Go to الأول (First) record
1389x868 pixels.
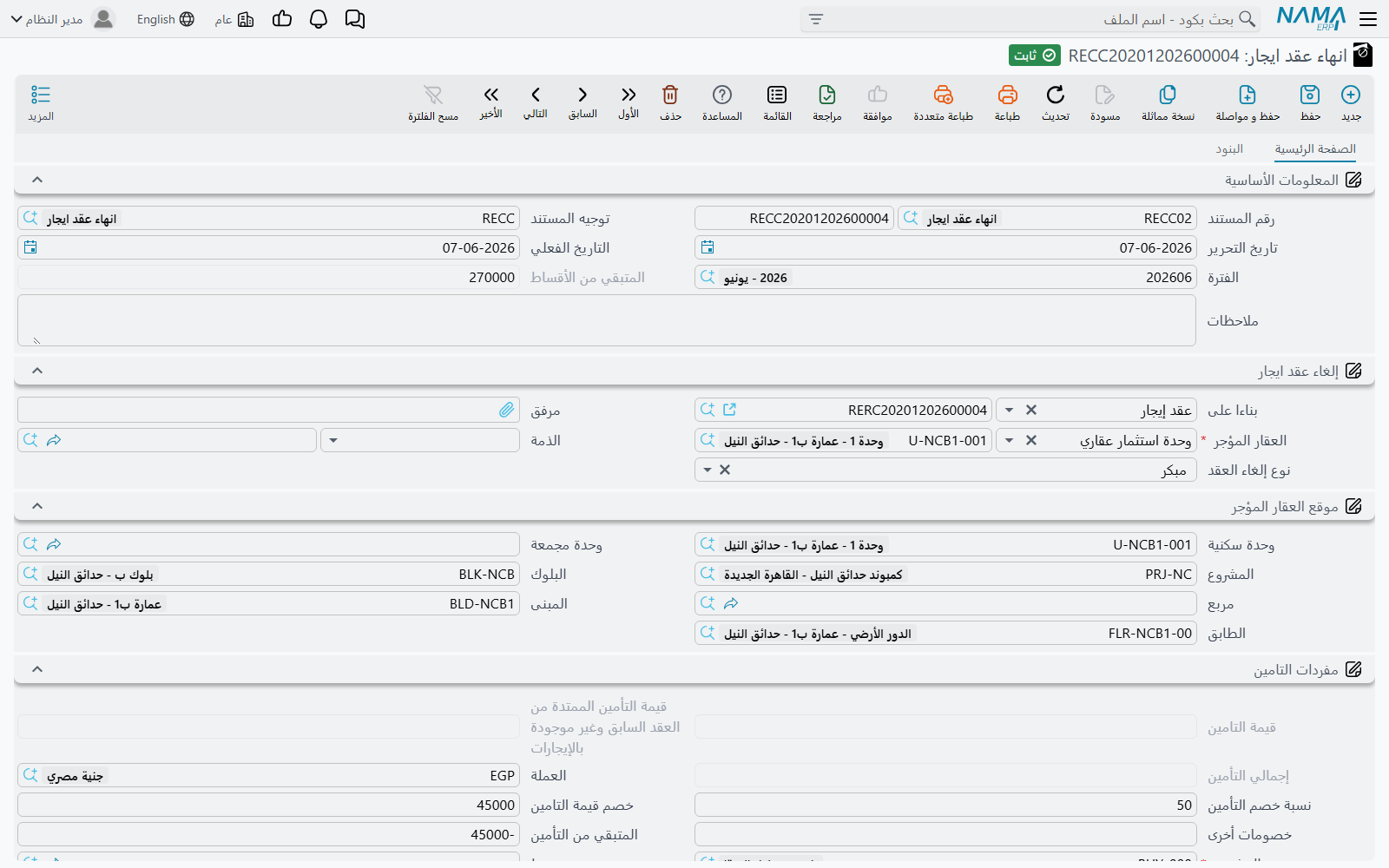click(629, 95)
